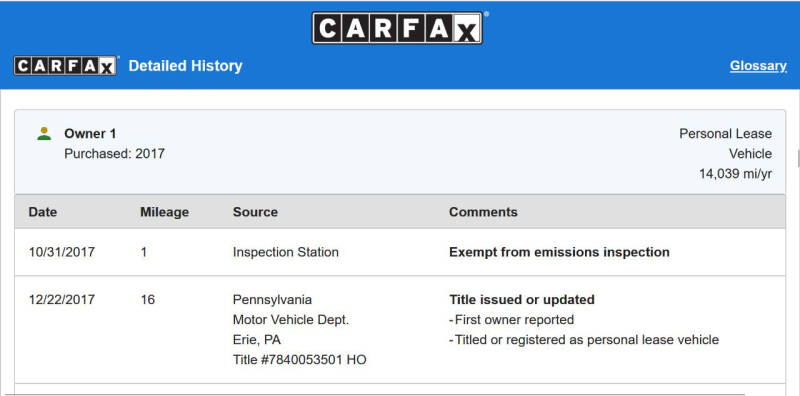Click the Detailed History heading
Screen dimensions: 800x396
[x=185, y=66]
